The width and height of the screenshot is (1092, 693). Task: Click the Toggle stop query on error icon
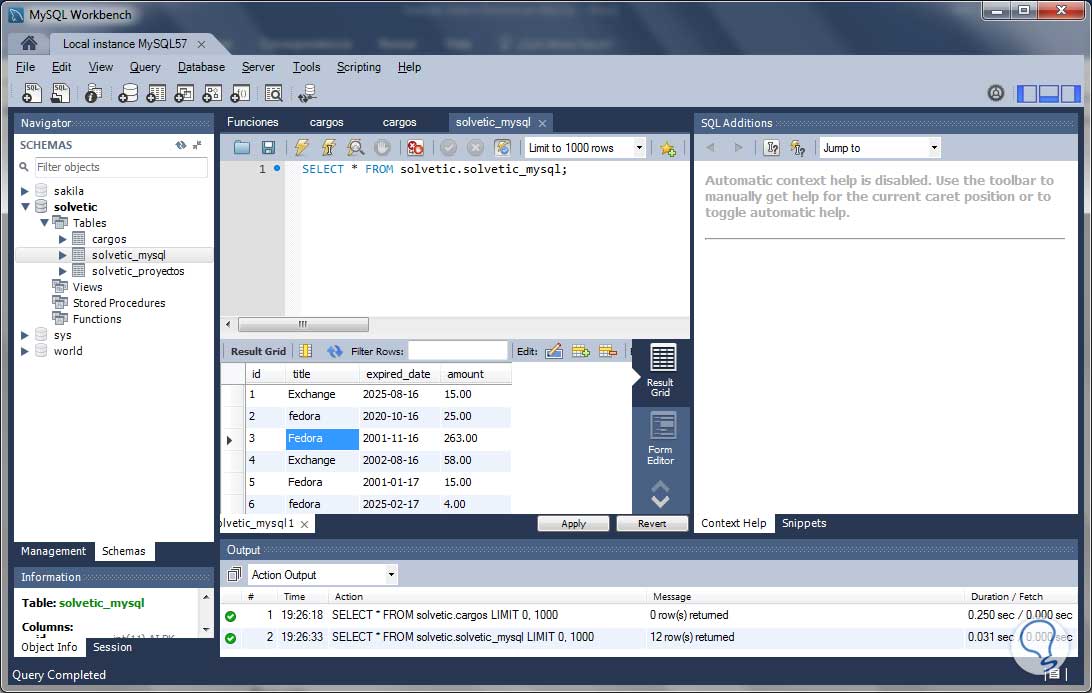point(415,147)
